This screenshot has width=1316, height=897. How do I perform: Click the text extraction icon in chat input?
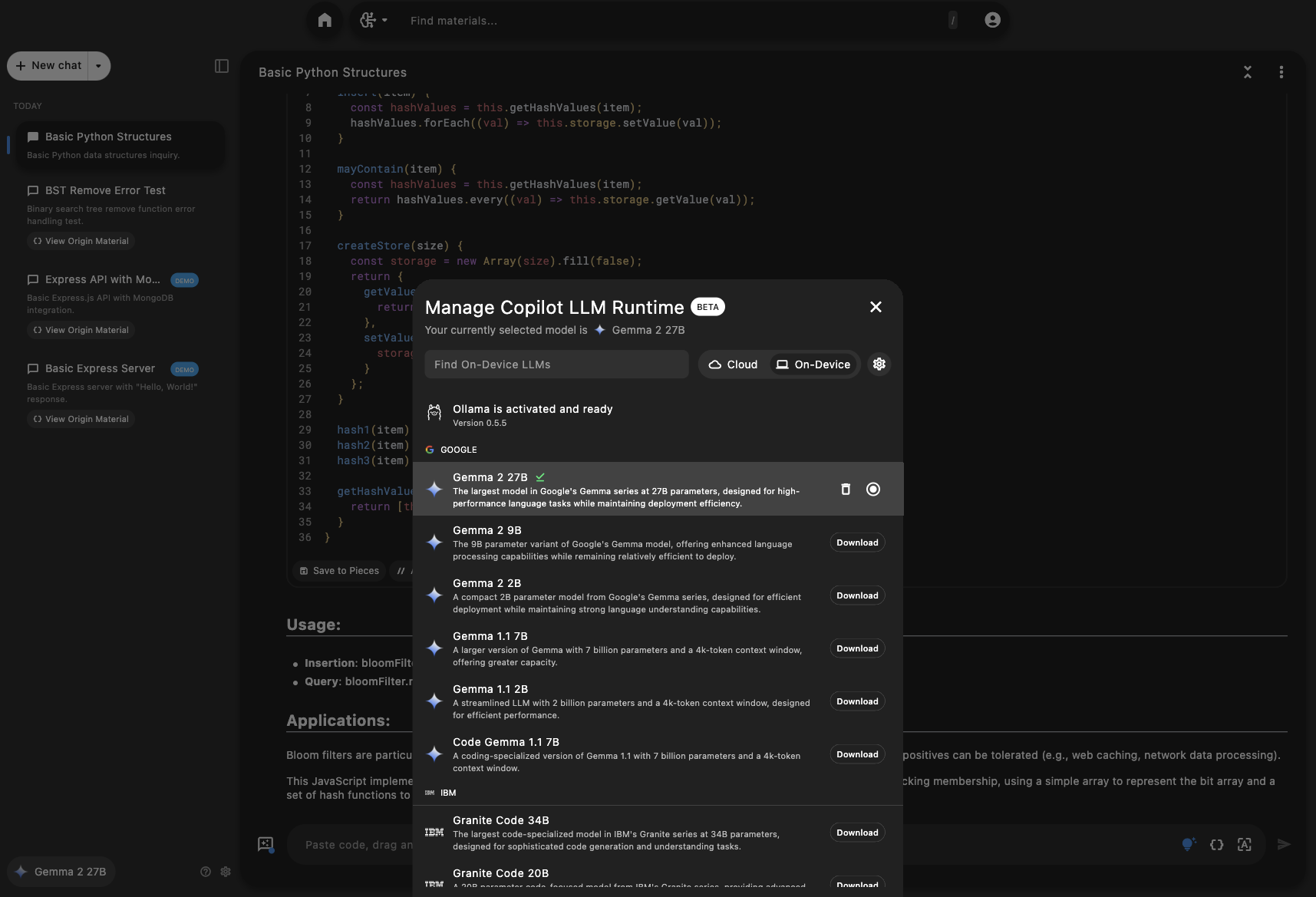[1244, 845]
